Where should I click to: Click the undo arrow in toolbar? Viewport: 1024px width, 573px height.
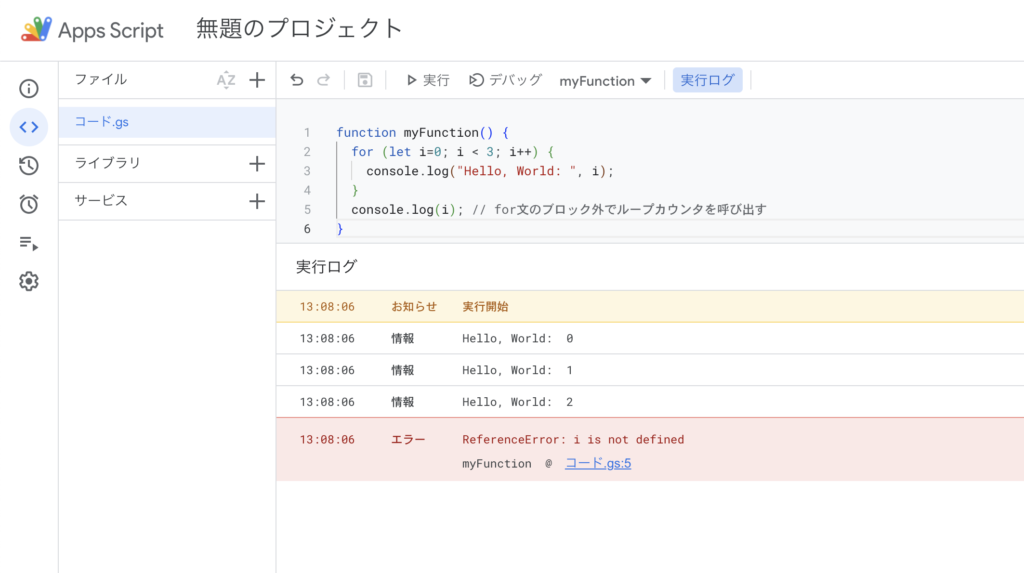click(297, 80)
